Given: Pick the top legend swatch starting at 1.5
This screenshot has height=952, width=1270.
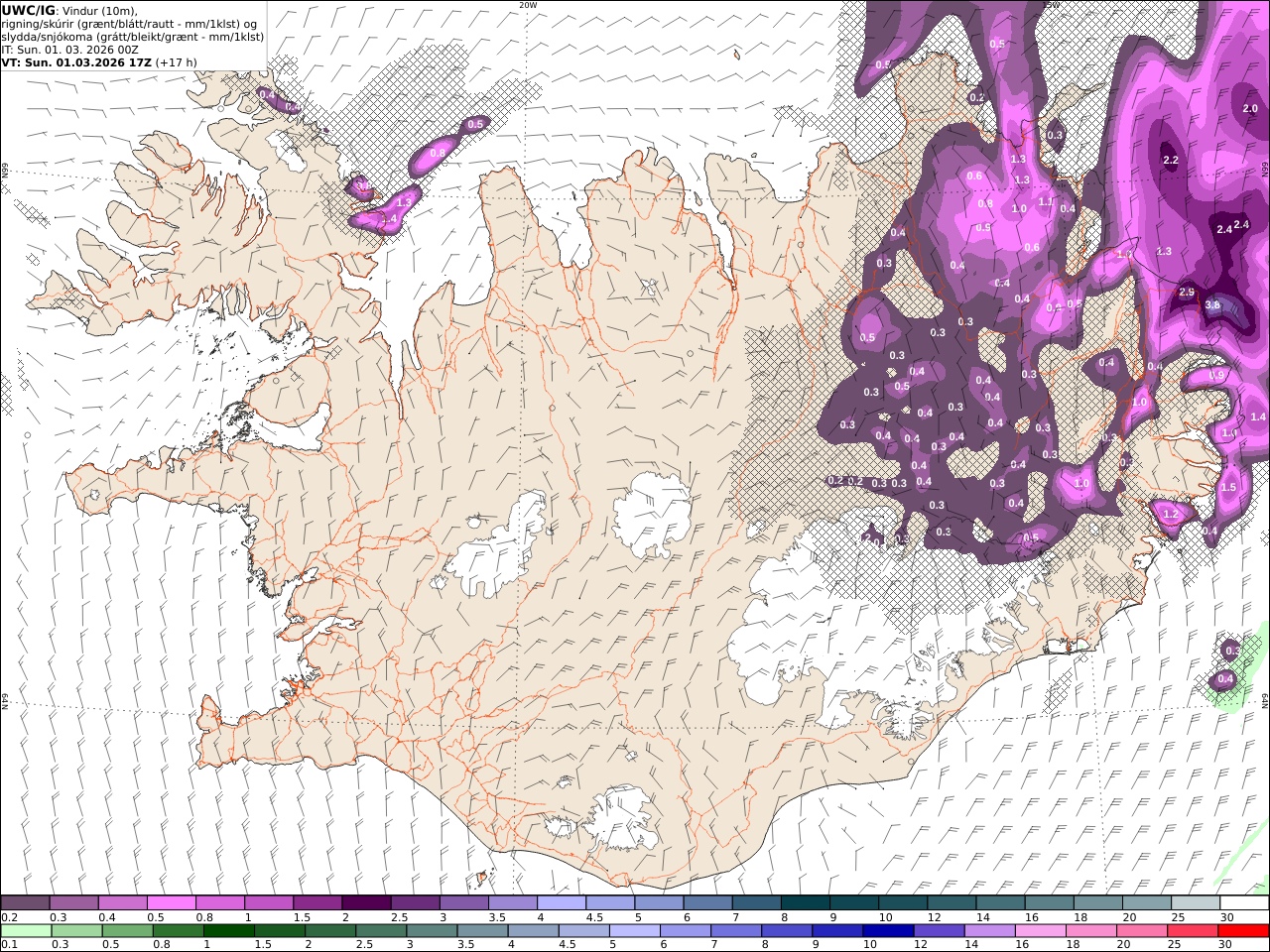Looking at the screenshot, I should [317, 903].
